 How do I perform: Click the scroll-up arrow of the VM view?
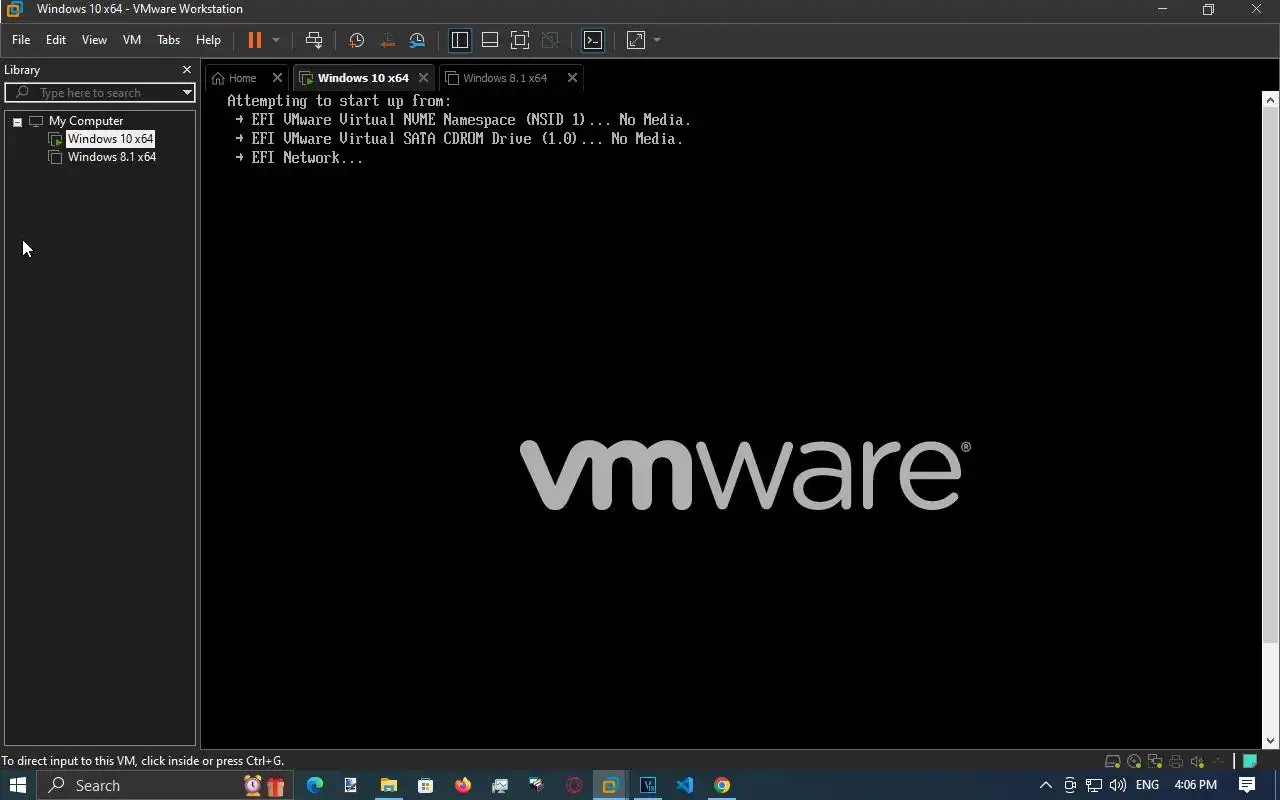tap(1271, 99)
